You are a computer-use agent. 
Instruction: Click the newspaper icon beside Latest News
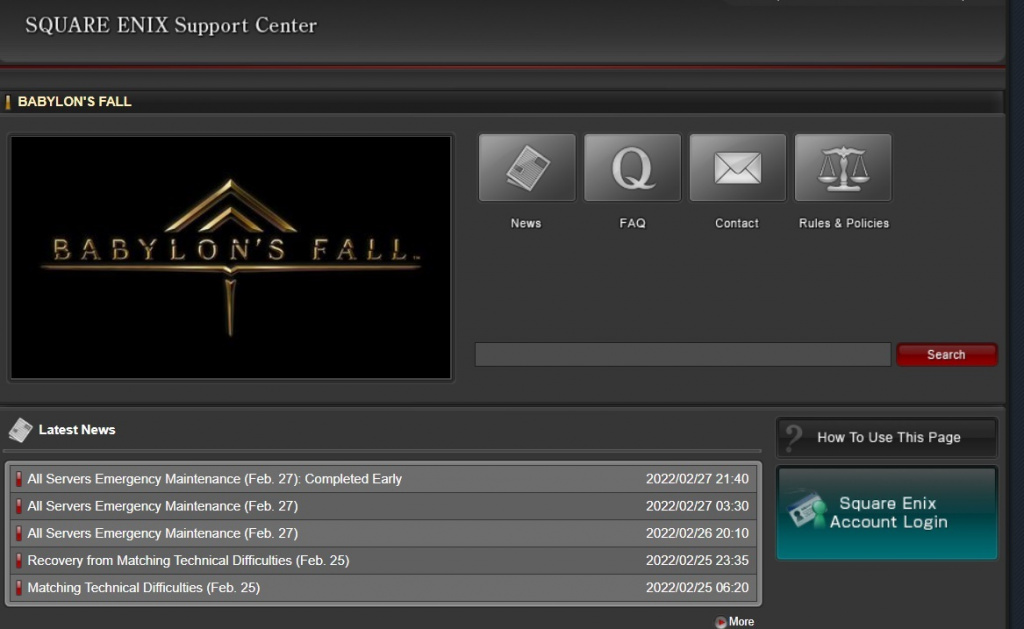tap(19, 429)
